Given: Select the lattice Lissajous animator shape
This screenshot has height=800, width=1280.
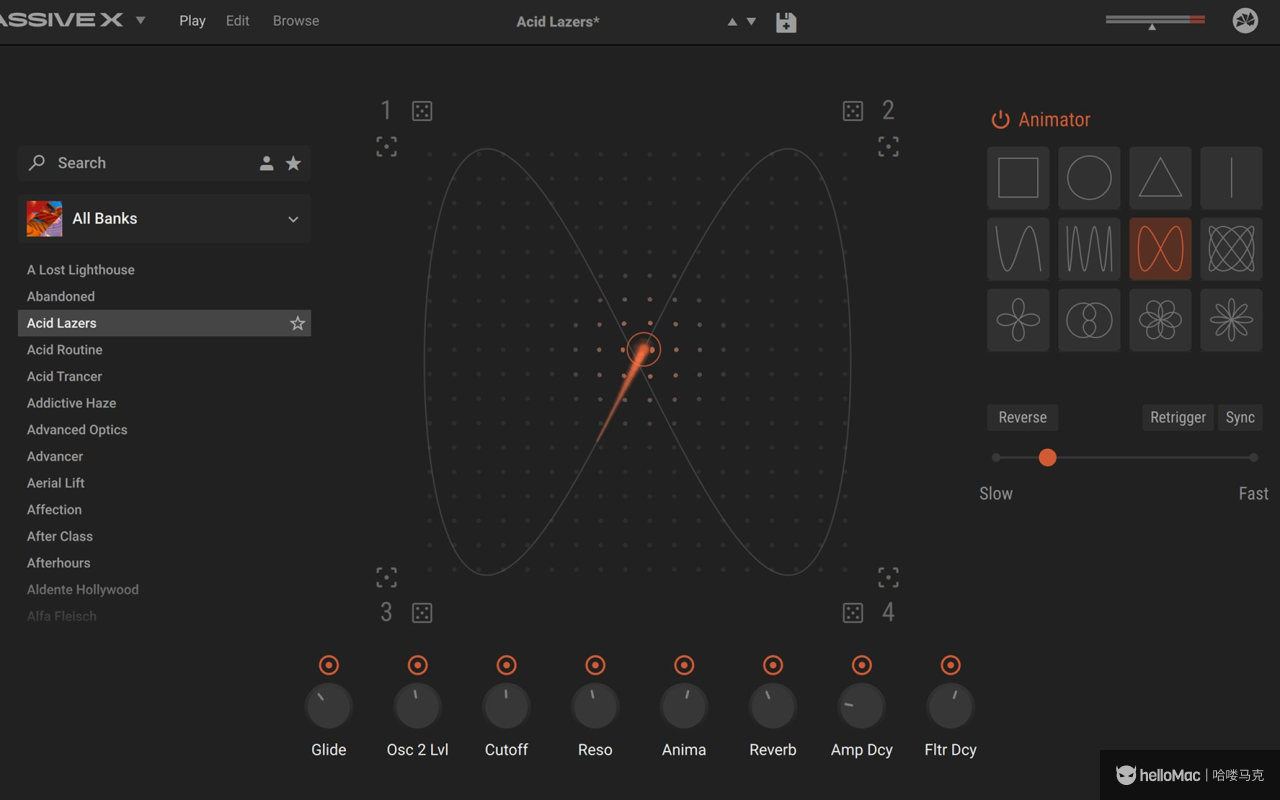Looking at the screenshot, I should pyautogui.click(x=1231, y=249).
